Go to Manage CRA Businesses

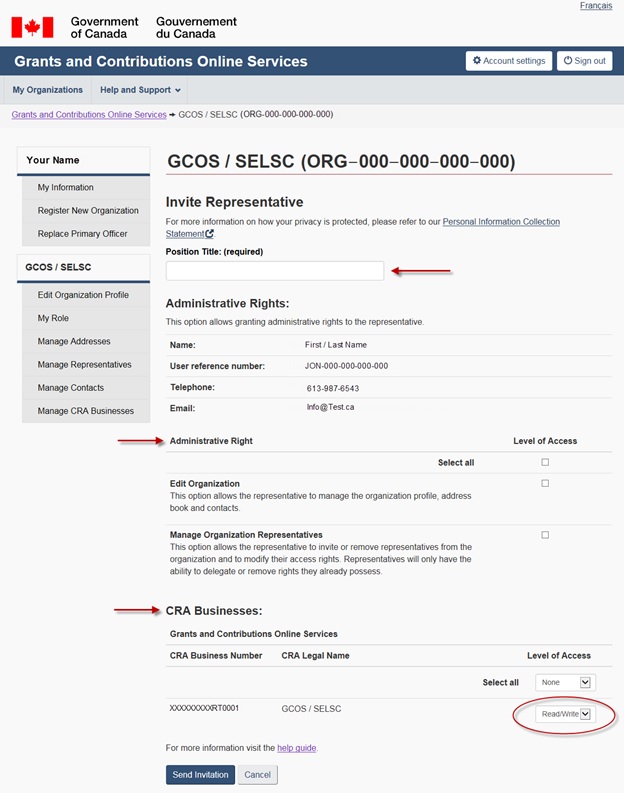pos(86,411)
